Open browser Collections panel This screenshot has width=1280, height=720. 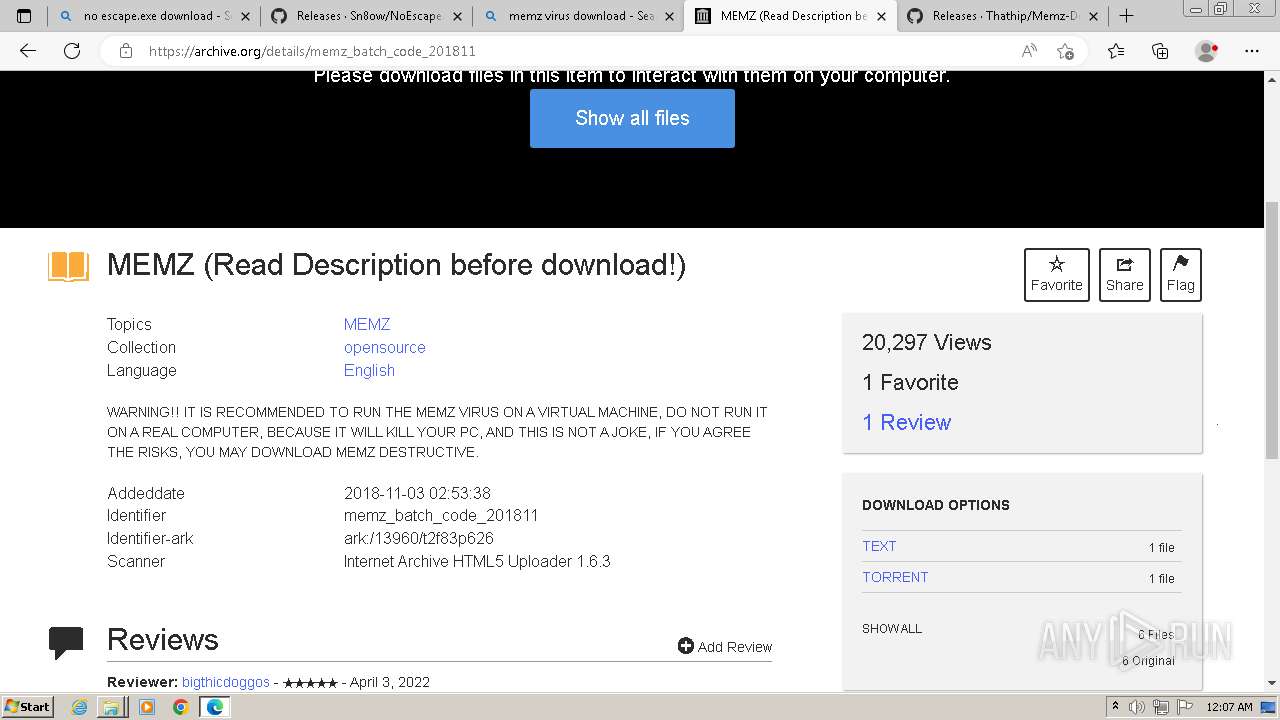pos(1160,51)
